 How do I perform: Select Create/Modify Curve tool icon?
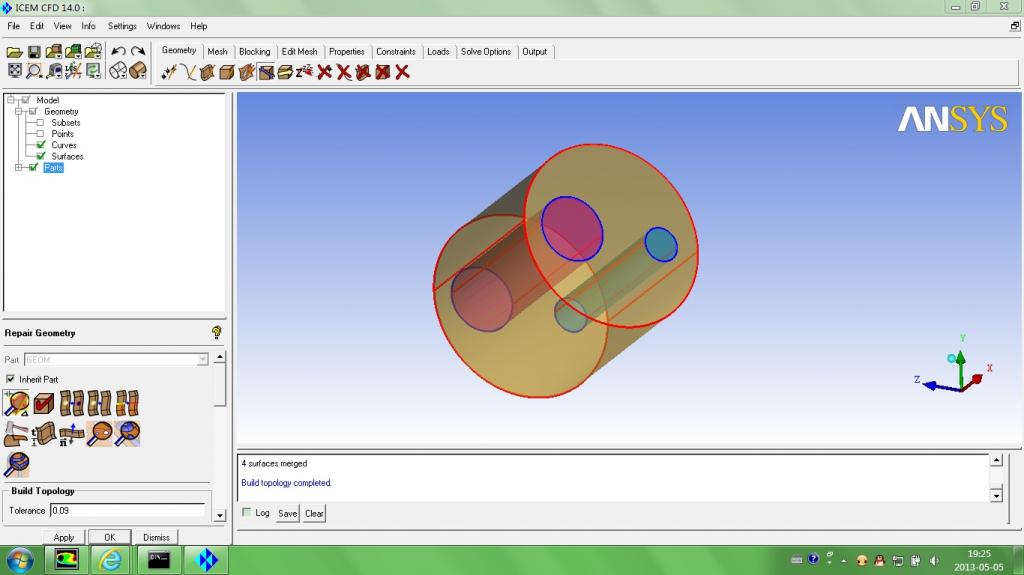[x=188, y=72]
